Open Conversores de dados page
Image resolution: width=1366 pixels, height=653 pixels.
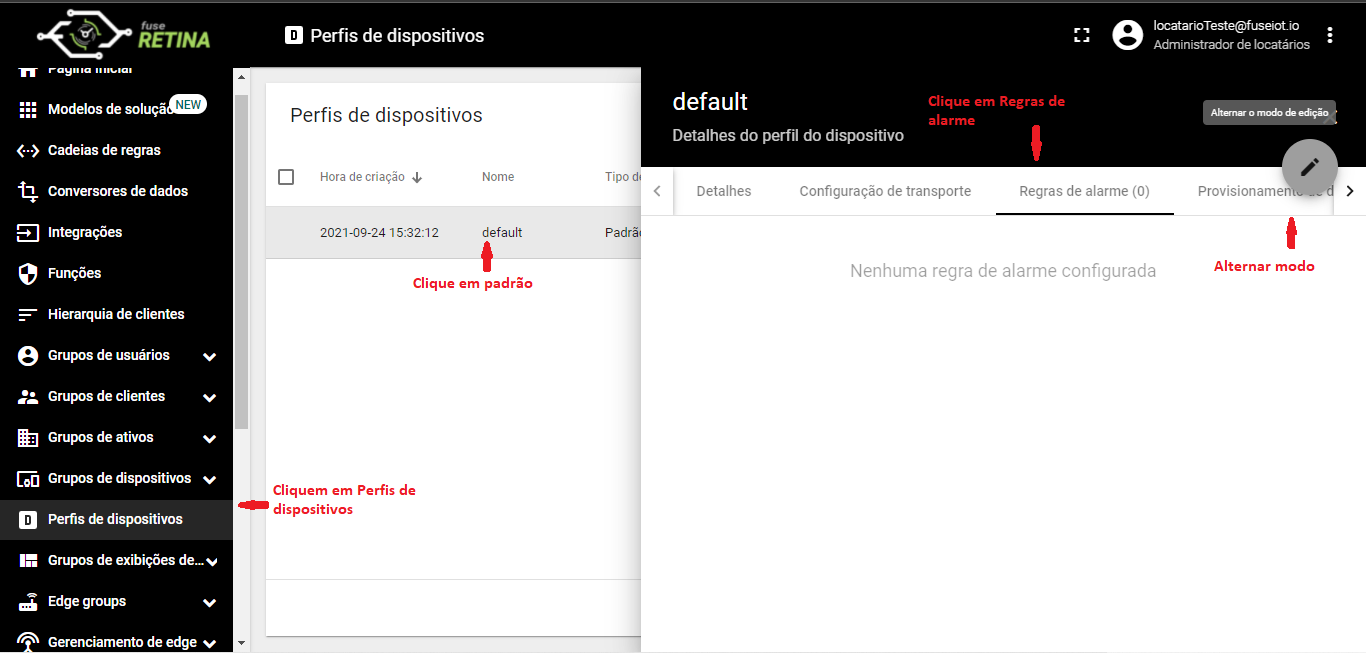coord(116,191)
